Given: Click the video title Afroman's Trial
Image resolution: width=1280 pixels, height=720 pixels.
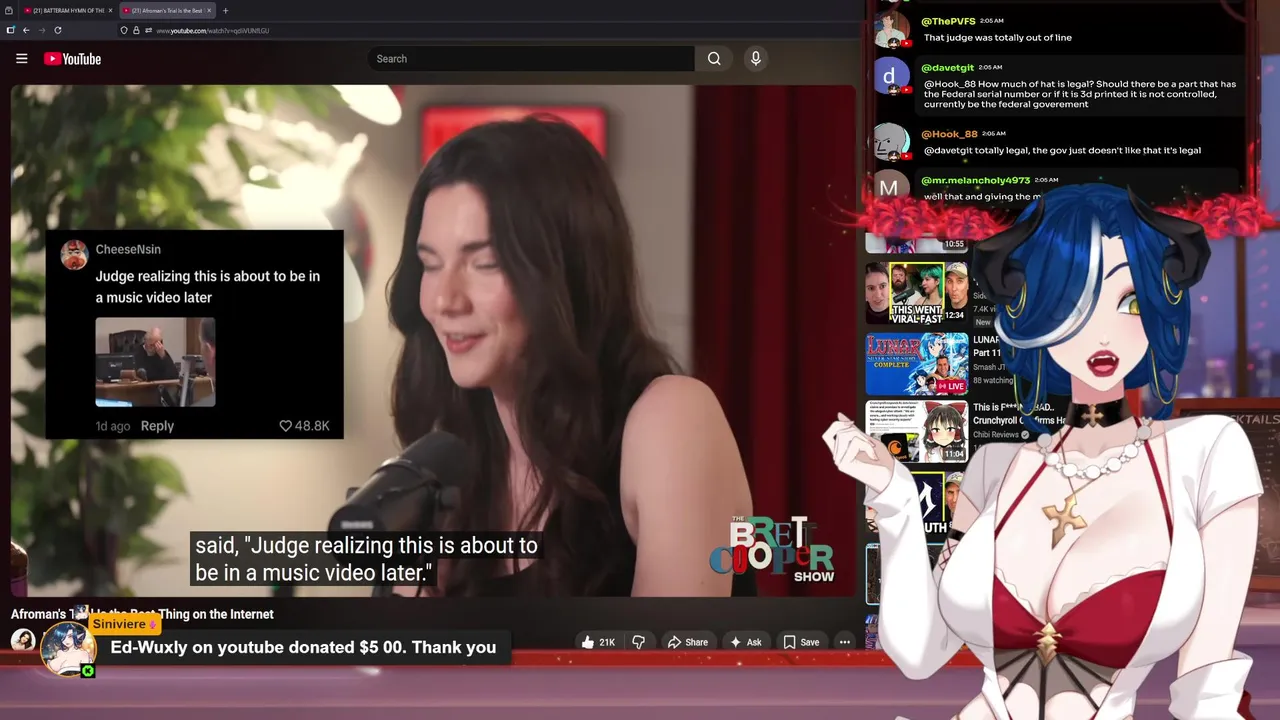Looking at the screenshot, I should click(x=142, y=614).
